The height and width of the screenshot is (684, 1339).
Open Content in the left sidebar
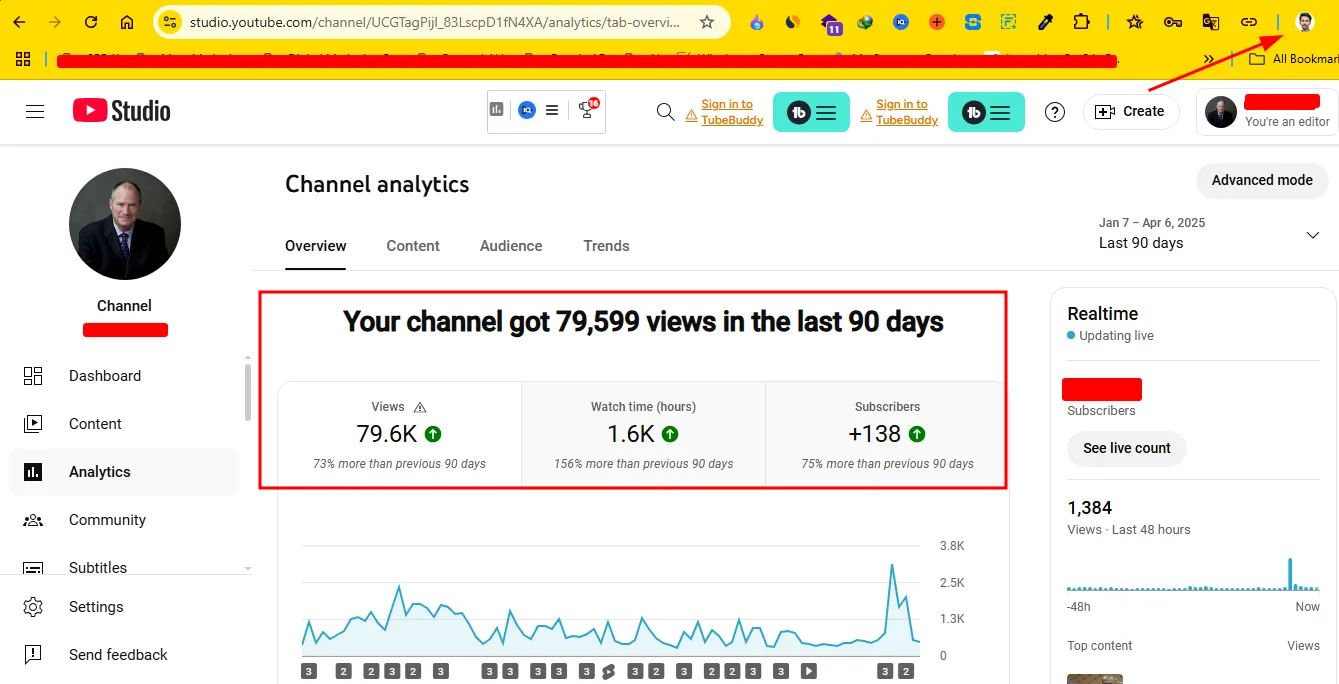(95, 424)
